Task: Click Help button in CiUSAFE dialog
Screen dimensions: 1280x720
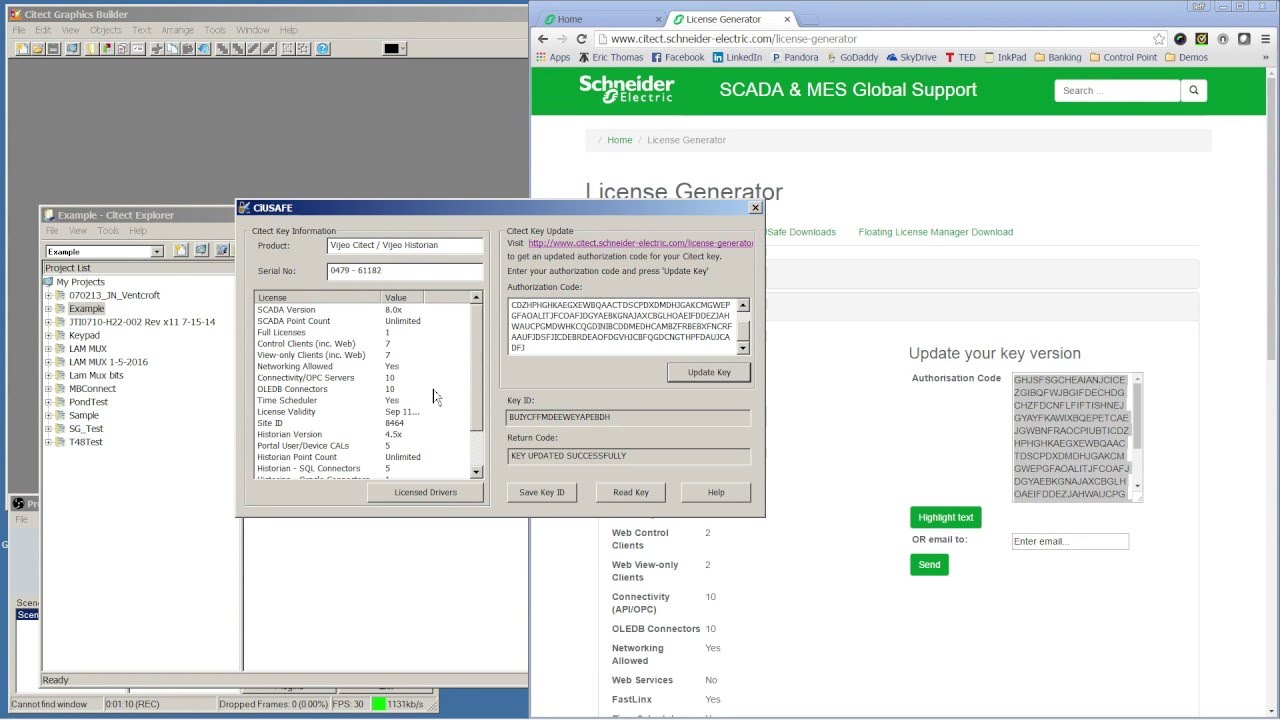Action: click(x=716, y=492)
